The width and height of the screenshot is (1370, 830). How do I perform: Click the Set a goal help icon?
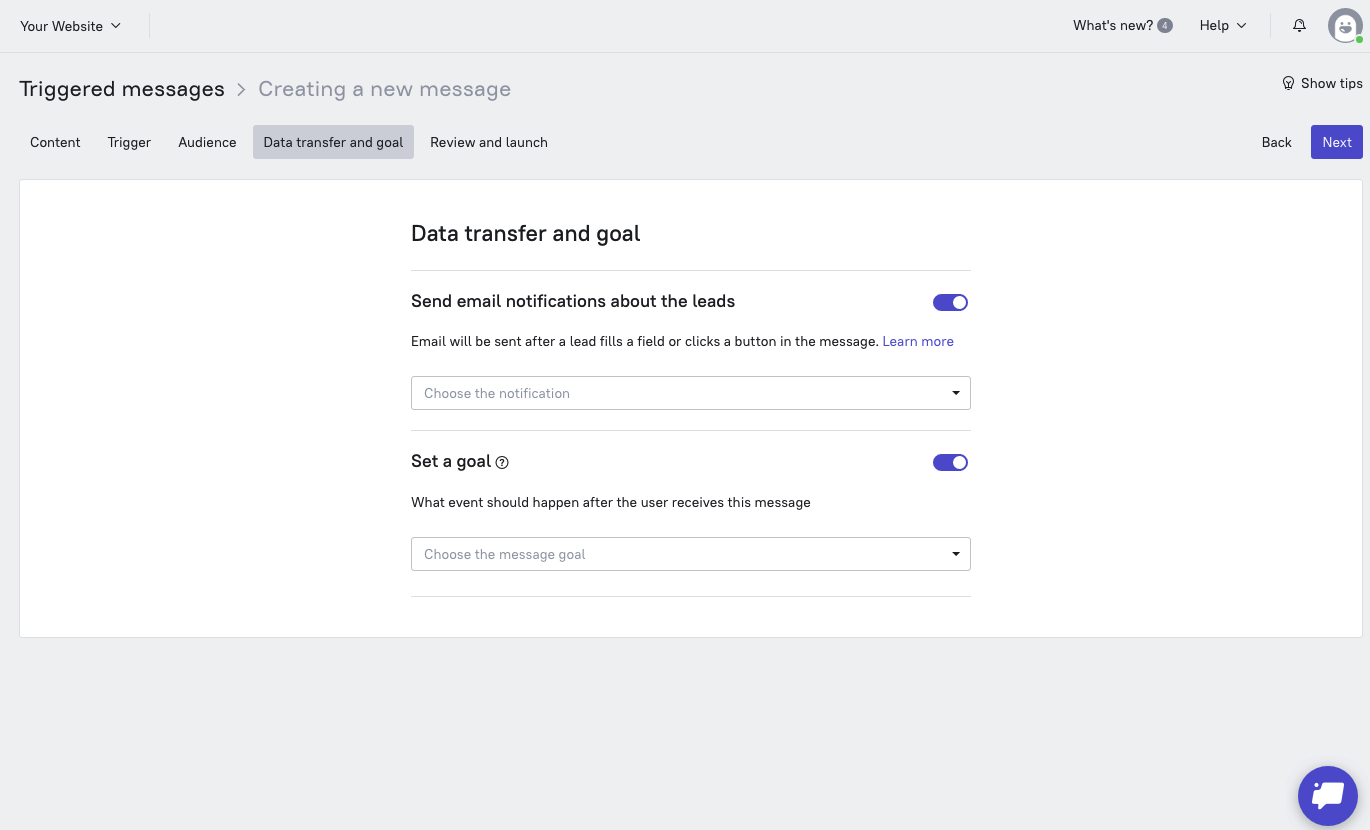coord(502,462)
